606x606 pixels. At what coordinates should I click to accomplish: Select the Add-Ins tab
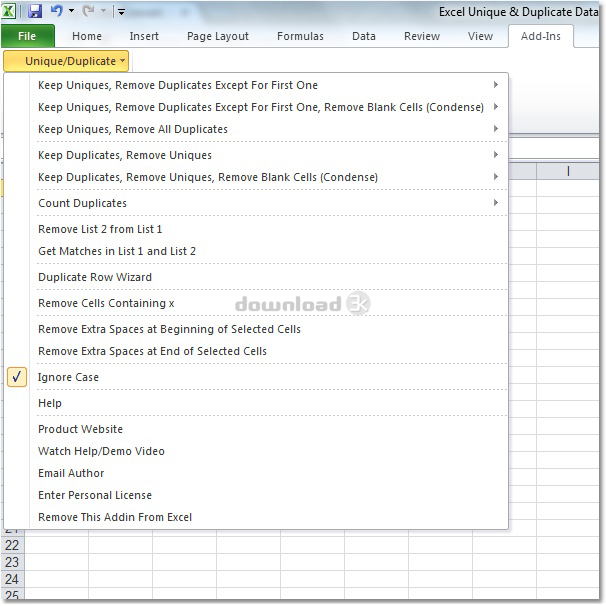541,36
